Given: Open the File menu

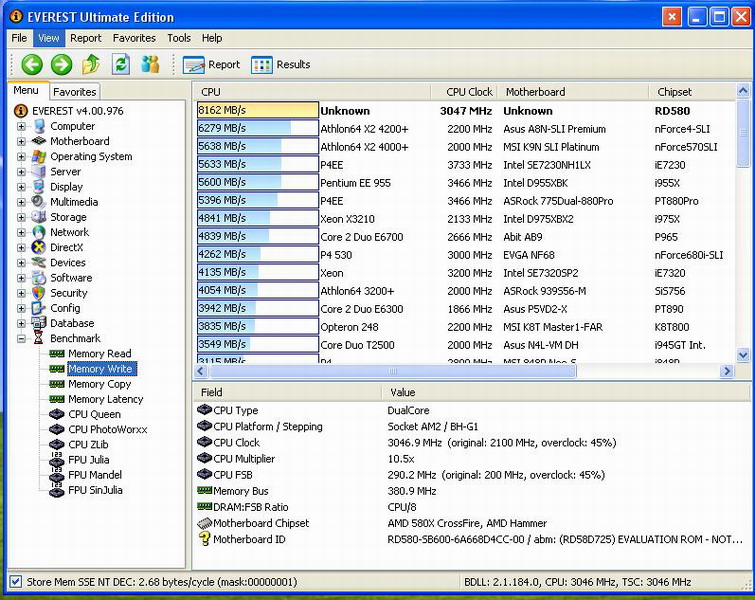Looking at the screenshot, I should tap(19, 38).
